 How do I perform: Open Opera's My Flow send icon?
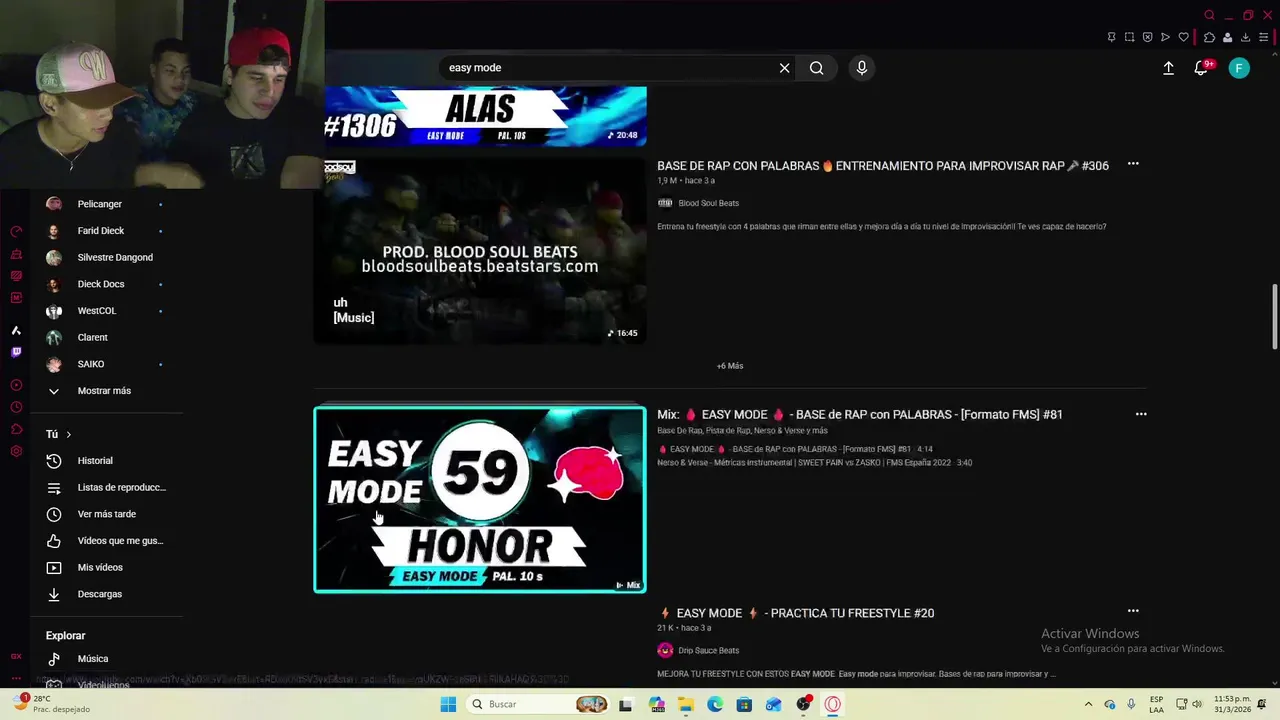1165,37
